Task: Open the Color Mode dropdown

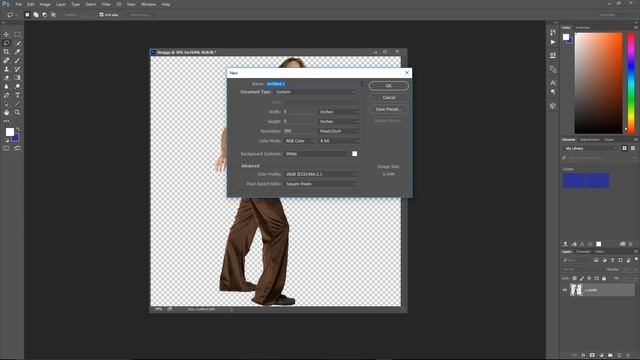Action: coord(299,141)
